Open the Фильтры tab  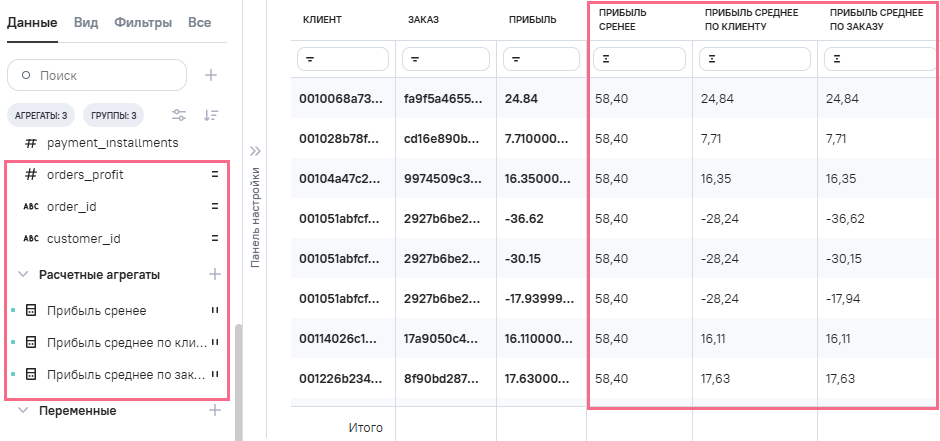tap(143, 22)
